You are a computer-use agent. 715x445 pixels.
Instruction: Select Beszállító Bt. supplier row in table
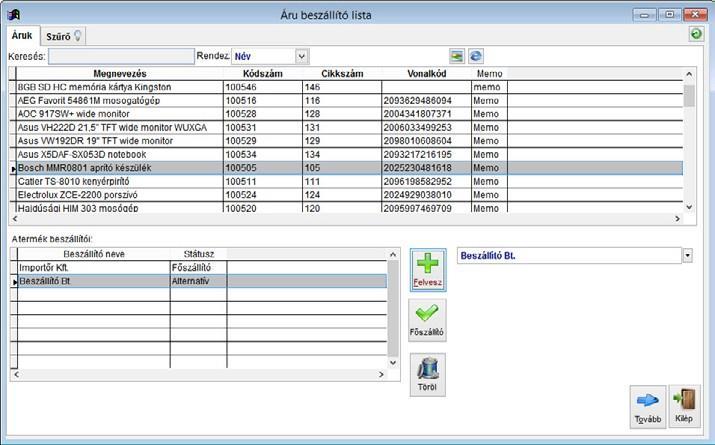pyautogui.click(x=202, y=281)
